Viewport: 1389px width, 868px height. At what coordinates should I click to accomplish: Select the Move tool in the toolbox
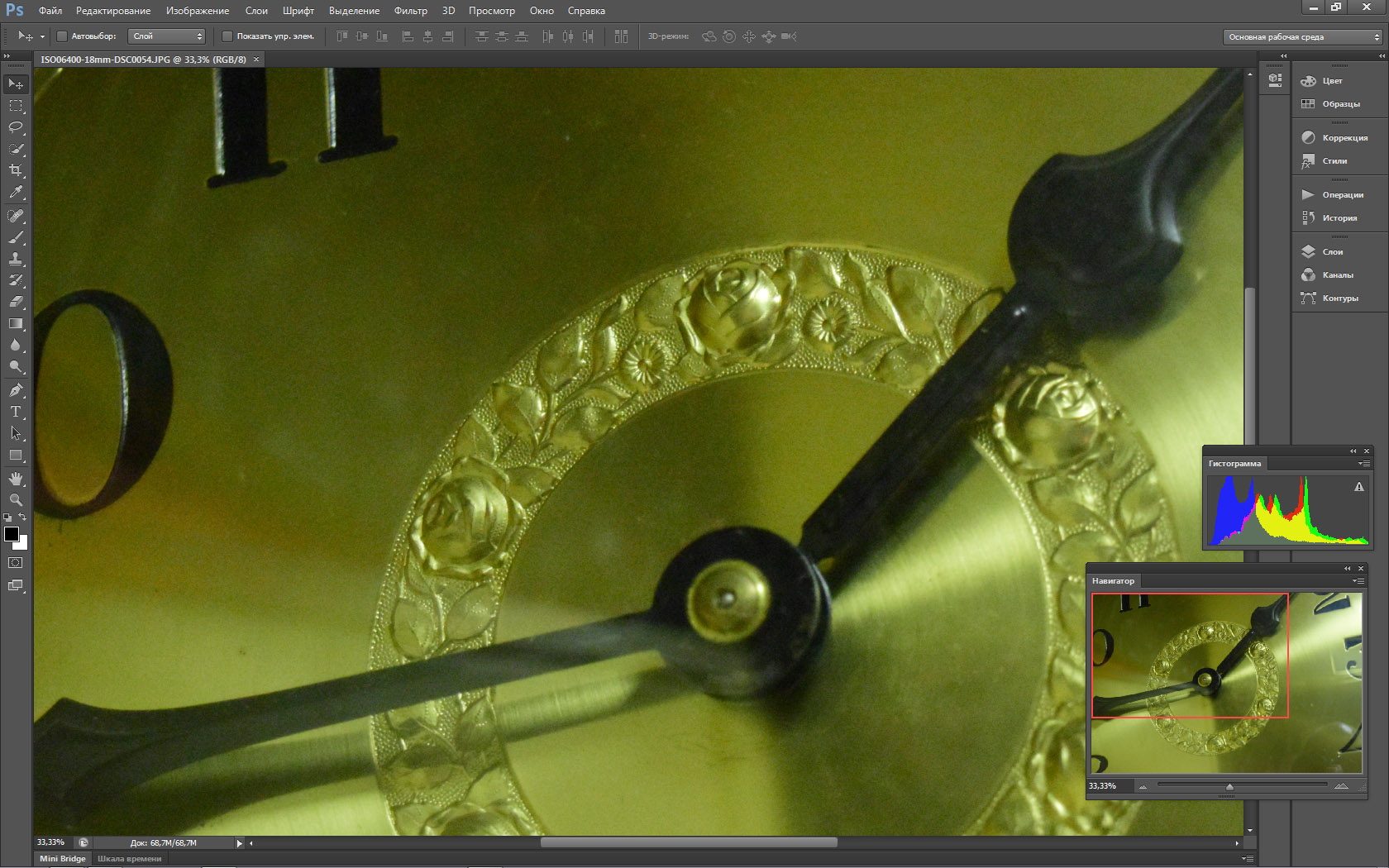[16, 83]
